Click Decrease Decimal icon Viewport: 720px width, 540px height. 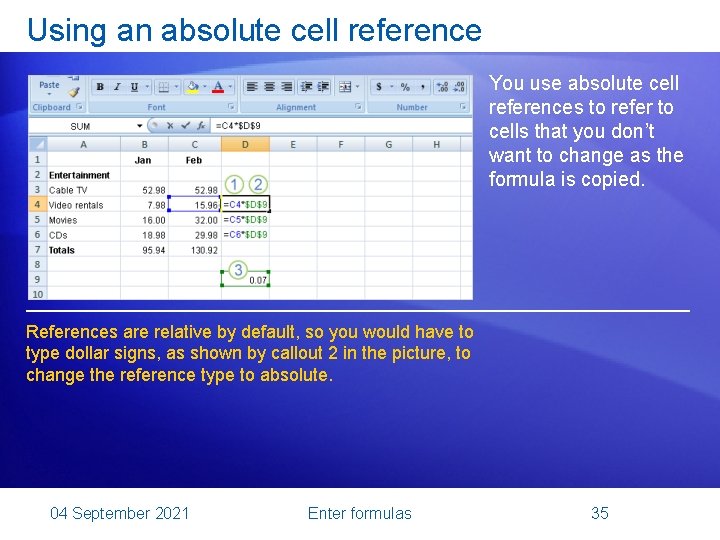coord(459,87)
